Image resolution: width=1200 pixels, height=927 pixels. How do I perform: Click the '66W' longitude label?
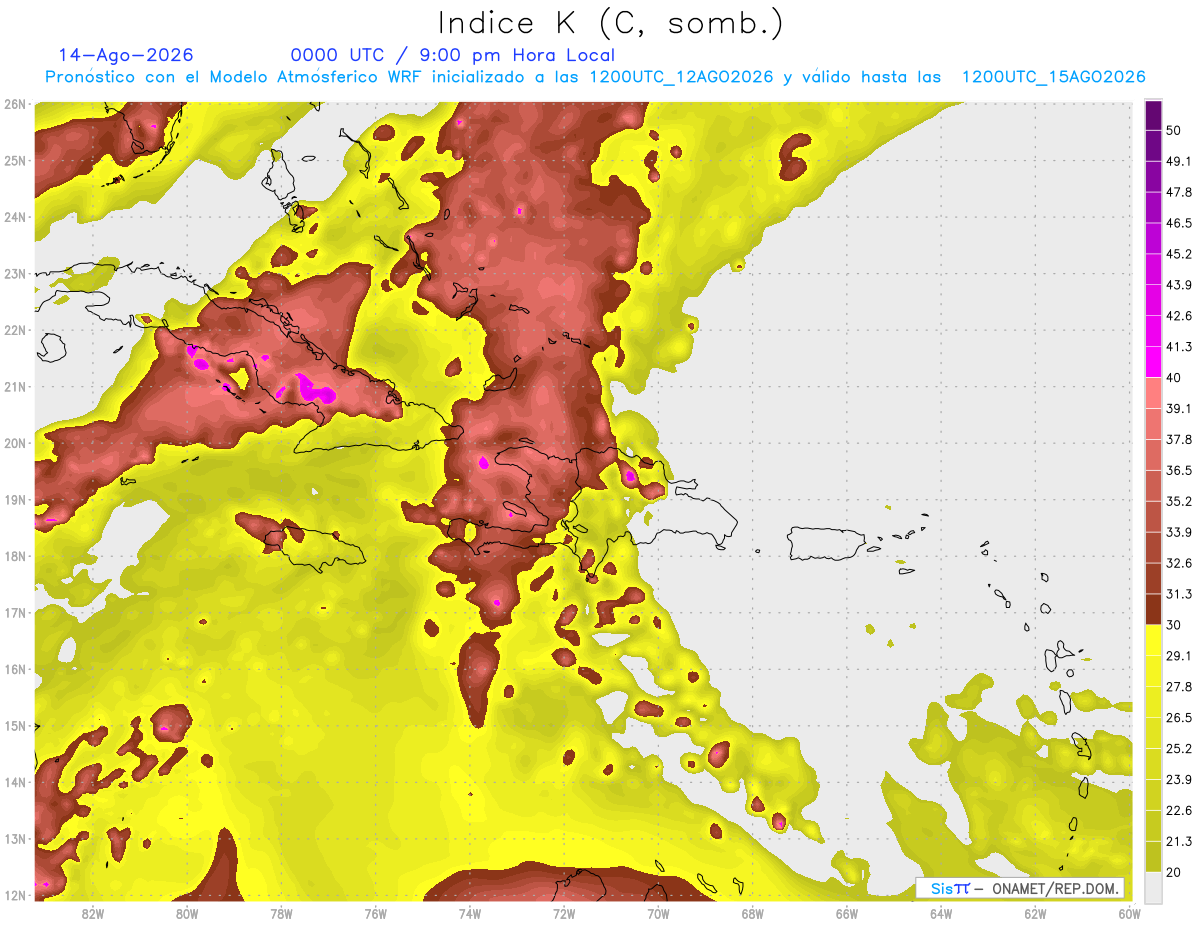(847, 913)
